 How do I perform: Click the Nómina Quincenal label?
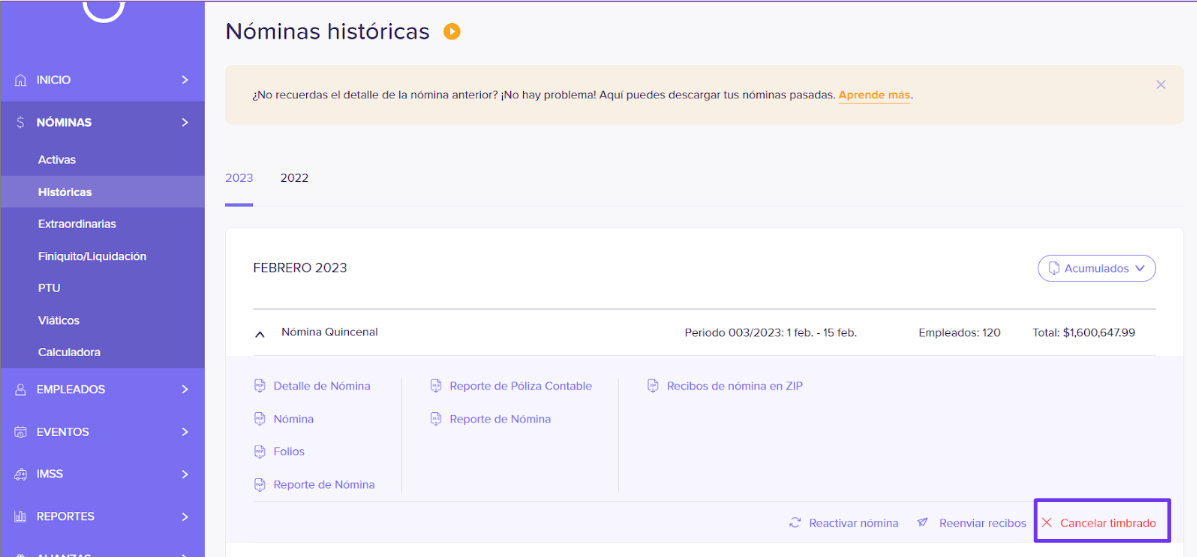pos(329,333)
